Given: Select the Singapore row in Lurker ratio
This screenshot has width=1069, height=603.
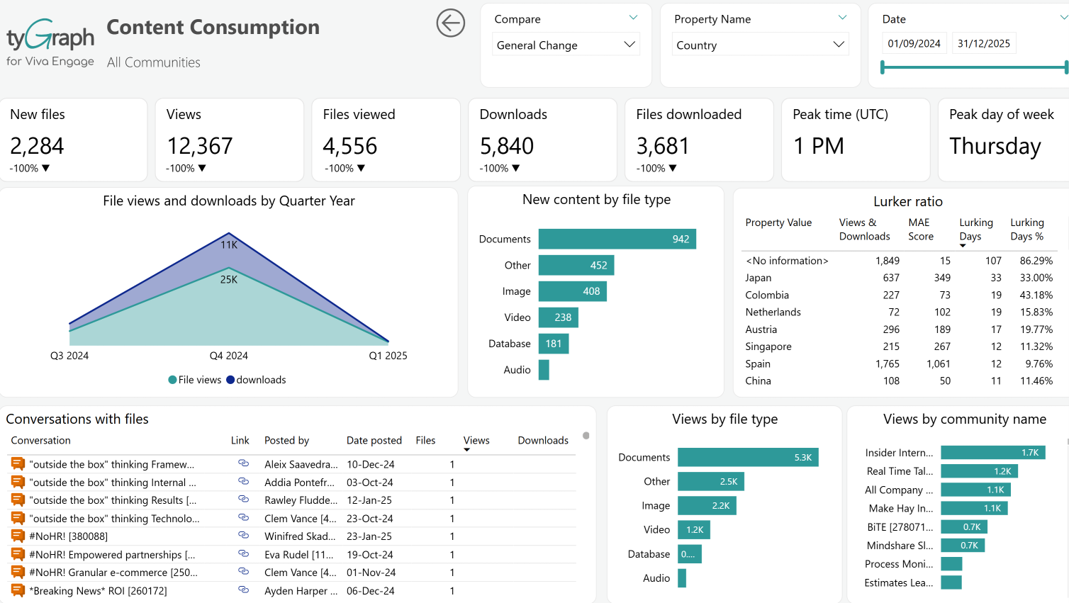Looking at the screenshot, I should click(899, 347).
